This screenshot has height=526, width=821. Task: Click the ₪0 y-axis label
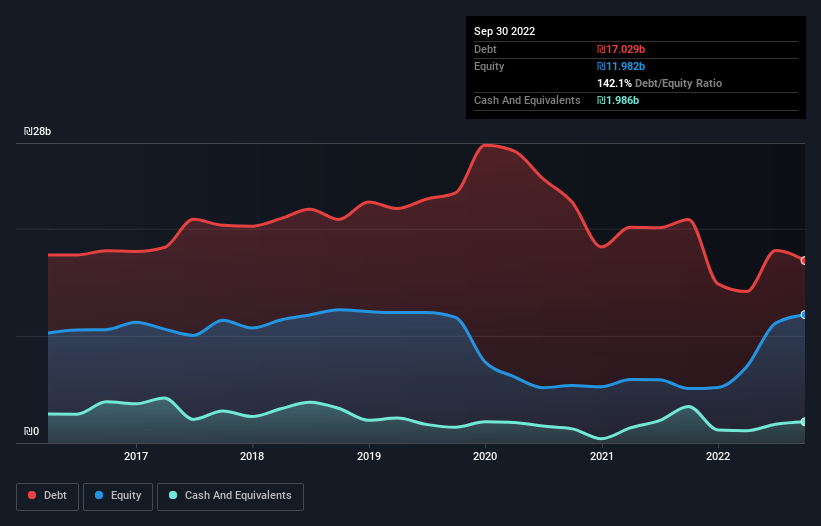tap(31, 431)
